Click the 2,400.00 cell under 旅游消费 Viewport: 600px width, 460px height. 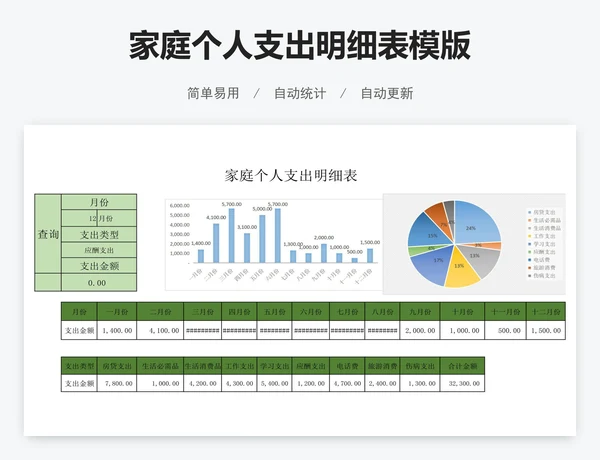point(382,383)
